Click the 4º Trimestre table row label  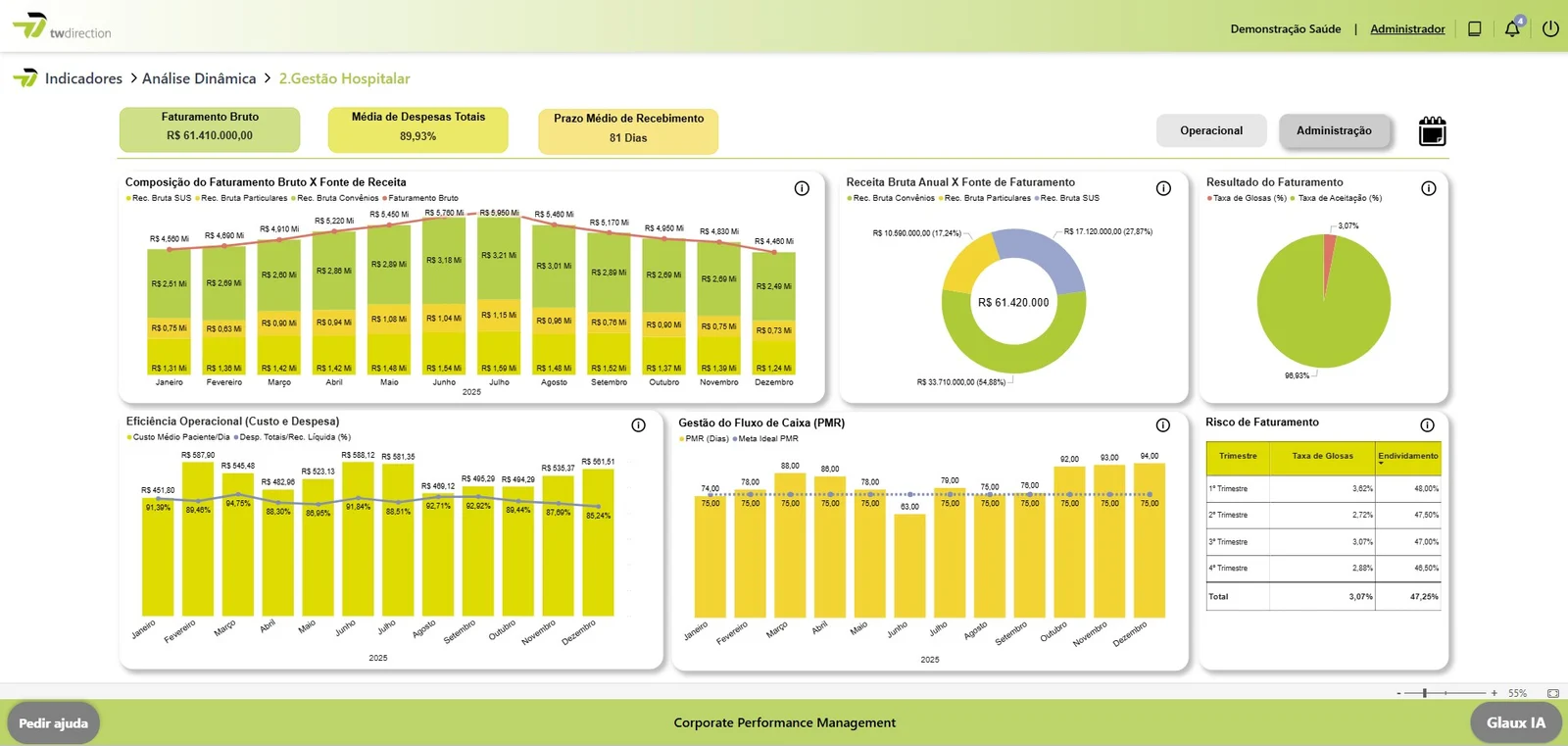(1228, 569)
